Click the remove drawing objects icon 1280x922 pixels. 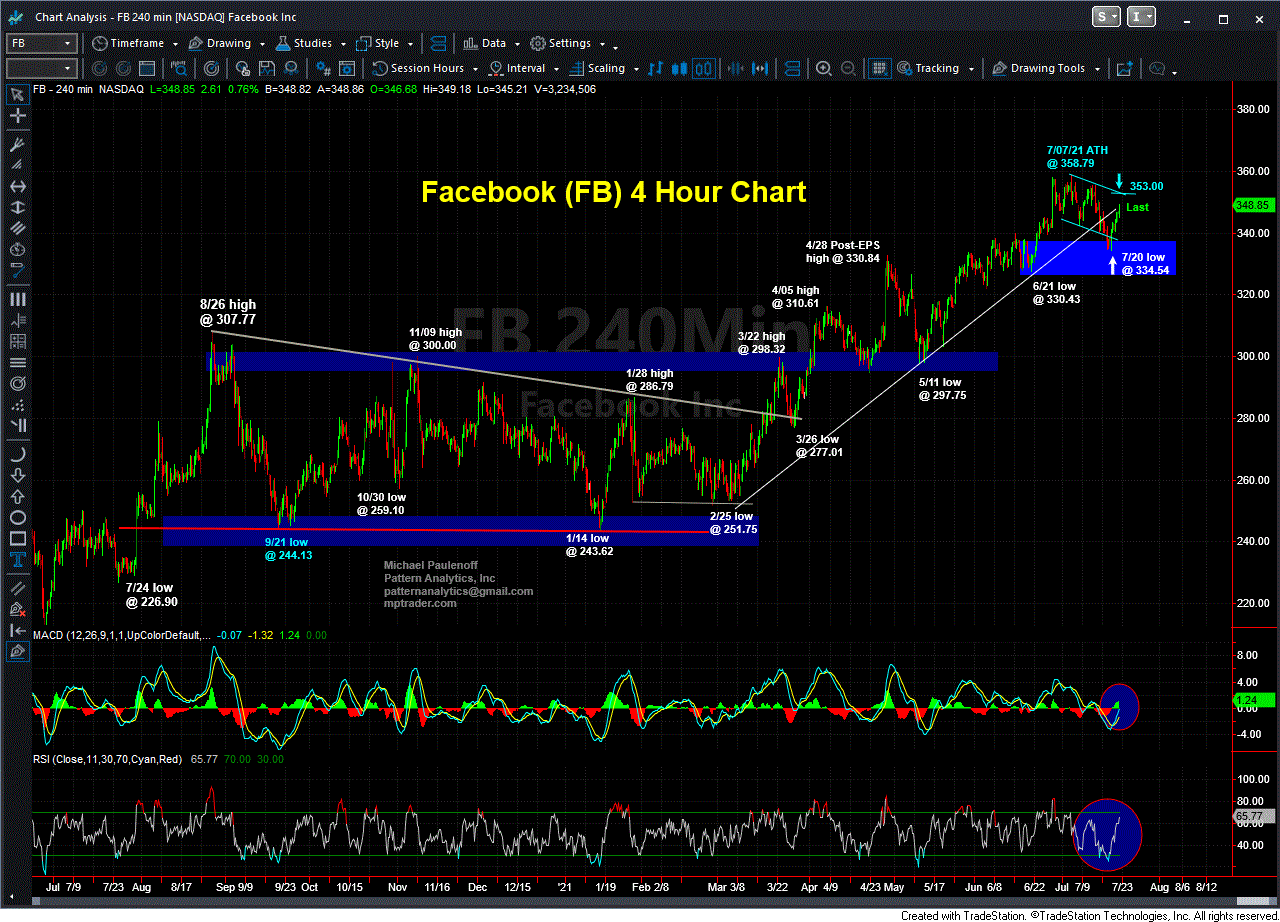pos(17,607)
